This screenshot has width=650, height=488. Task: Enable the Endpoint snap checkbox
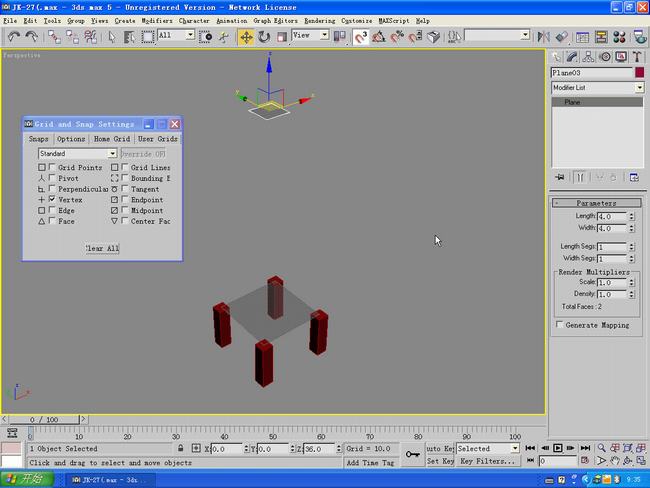(125, 199)
